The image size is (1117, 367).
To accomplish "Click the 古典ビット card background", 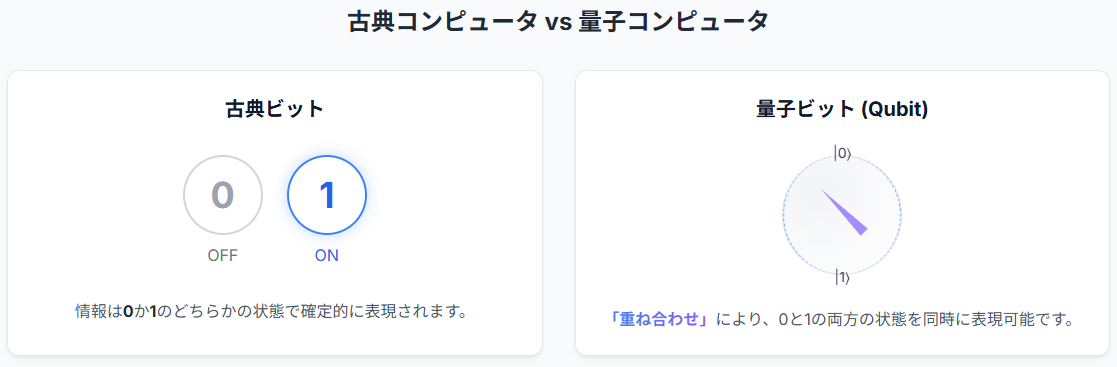I will tap(275, 213).
